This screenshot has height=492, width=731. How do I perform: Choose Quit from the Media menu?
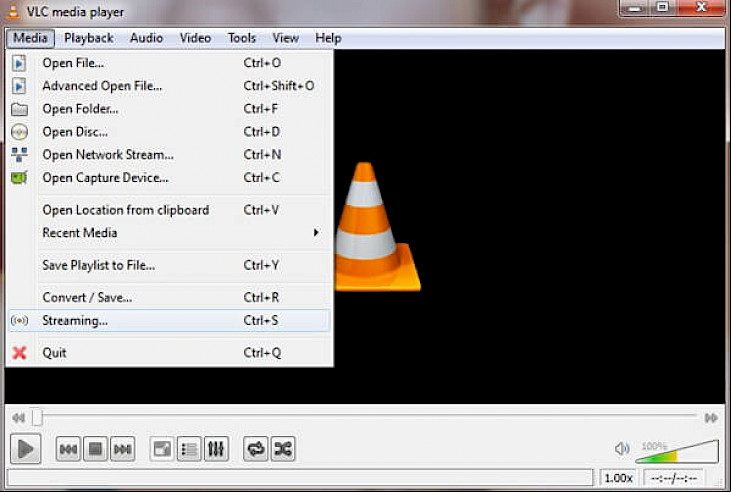point(169,353)
